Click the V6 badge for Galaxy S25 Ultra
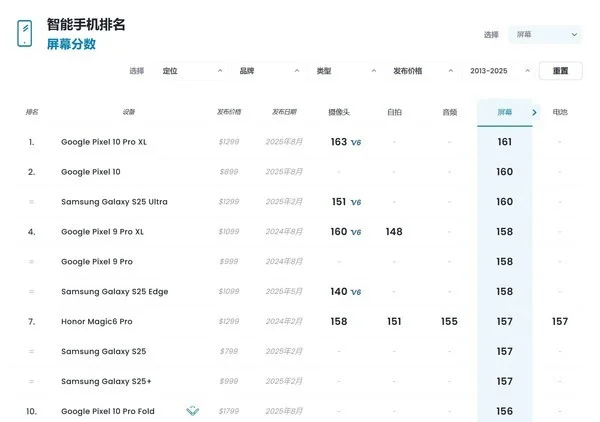This screenshot has height=422, width=600. [355, 202]
